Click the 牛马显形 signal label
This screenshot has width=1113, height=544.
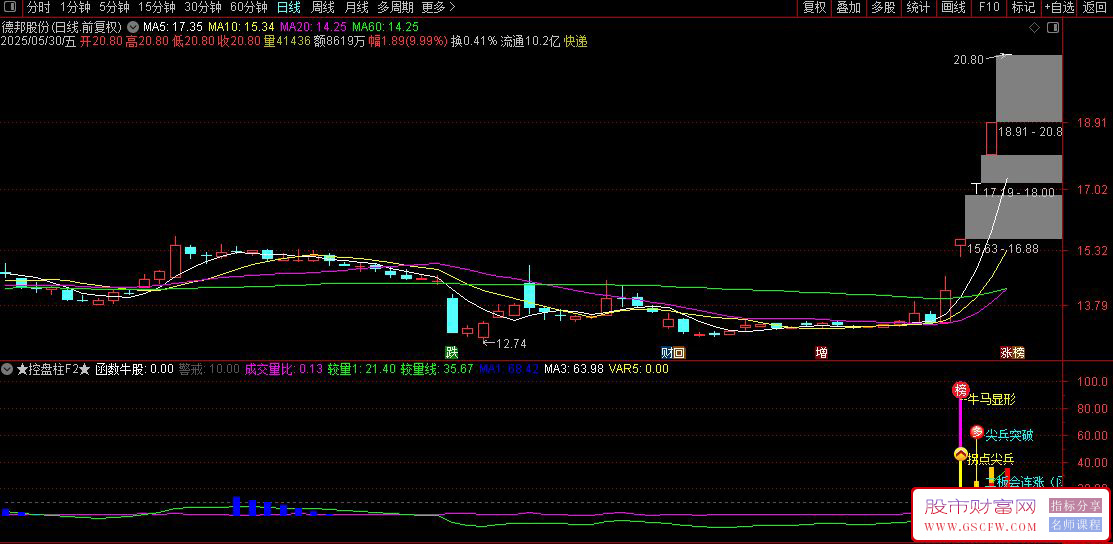(992, 399)
